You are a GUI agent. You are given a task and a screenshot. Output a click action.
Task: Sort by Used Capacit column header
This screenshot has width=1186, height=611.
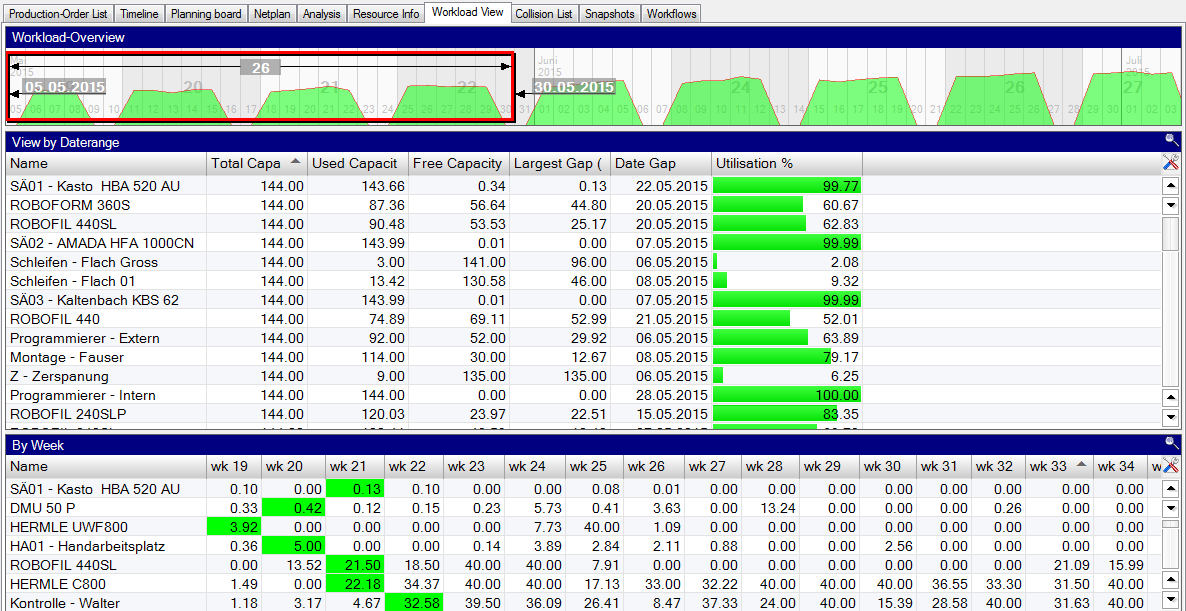tap(358, 163)
